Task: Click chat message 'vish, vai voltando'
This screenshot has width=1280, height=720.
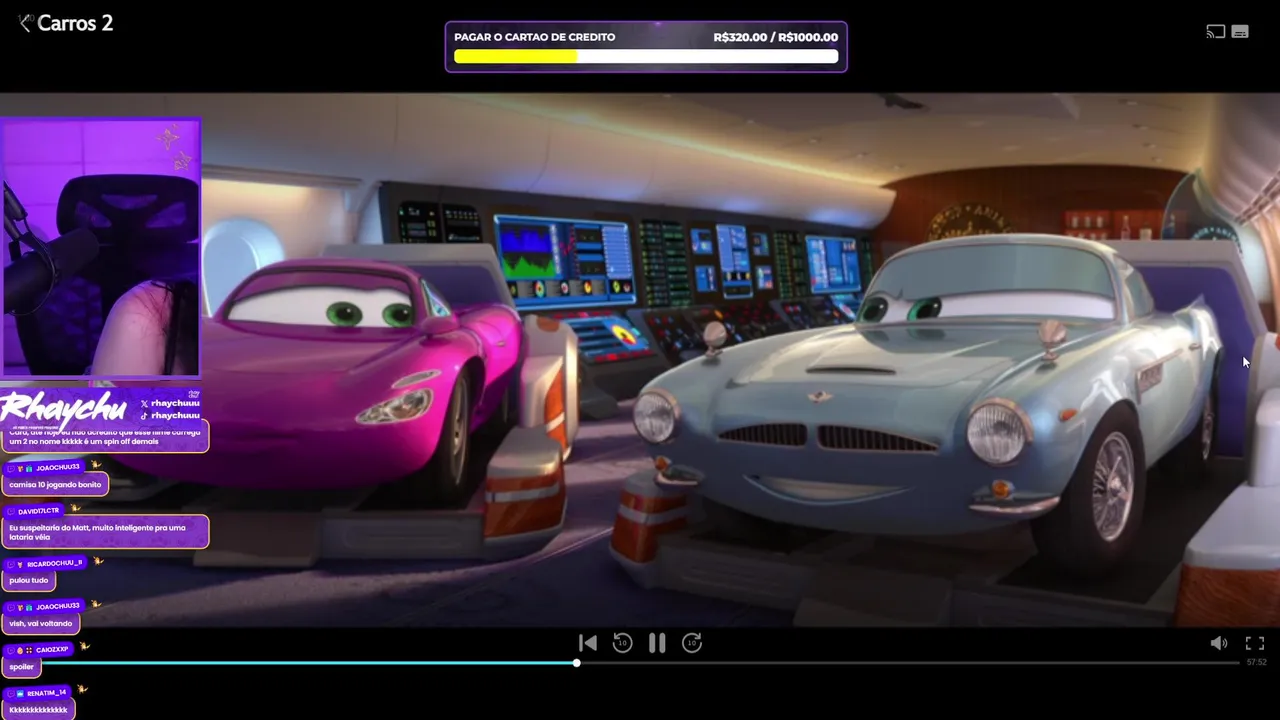Action: [41, 623]
